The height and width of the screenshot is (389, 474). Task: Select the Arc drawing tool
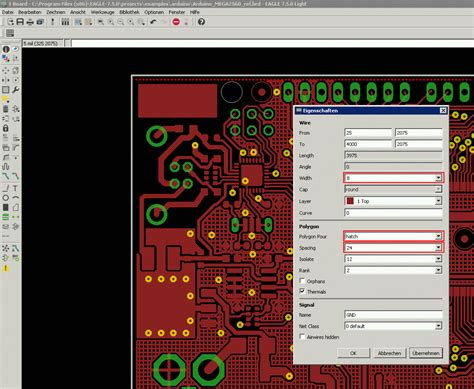click(x=15, y=198)
